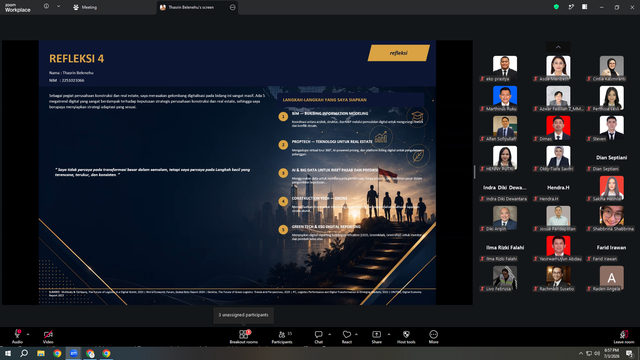Select Diki Aripin's video thumbnail

point(504,218)
